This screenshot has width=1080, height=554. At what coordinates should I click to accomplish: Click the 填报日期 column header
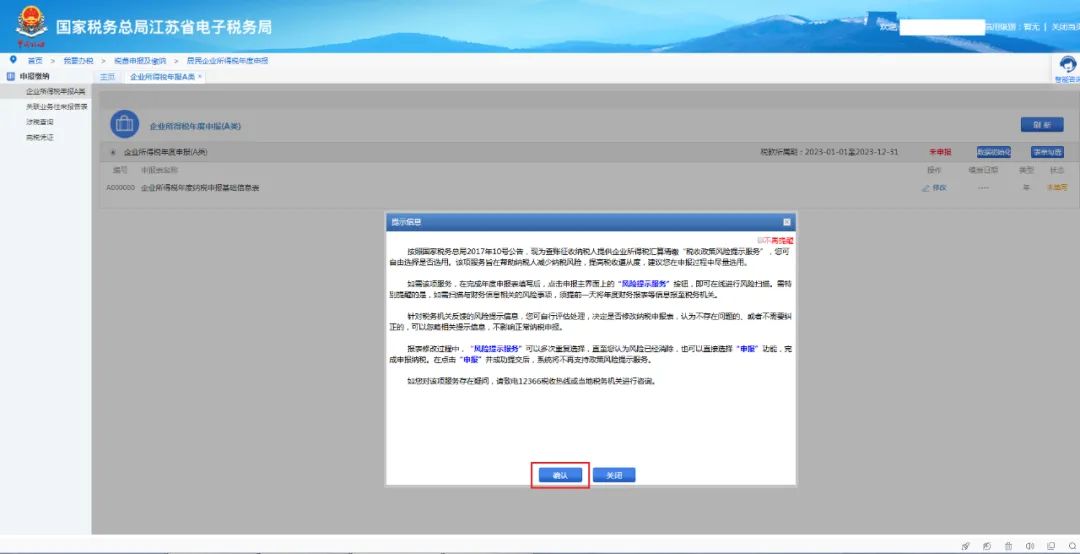click(x=982, y=170)
